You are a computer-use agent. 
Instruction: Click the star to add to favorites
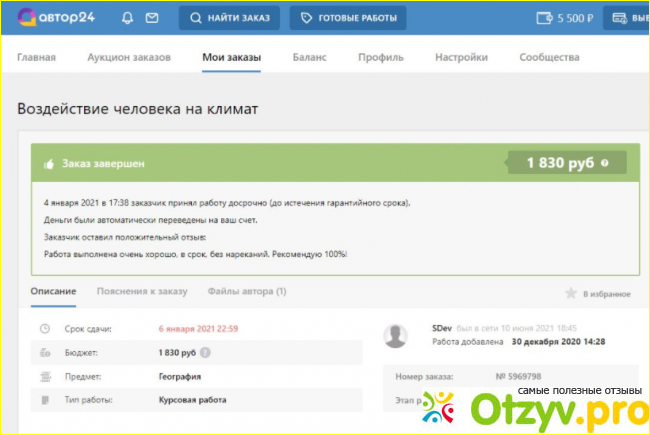tap(571, 294)
